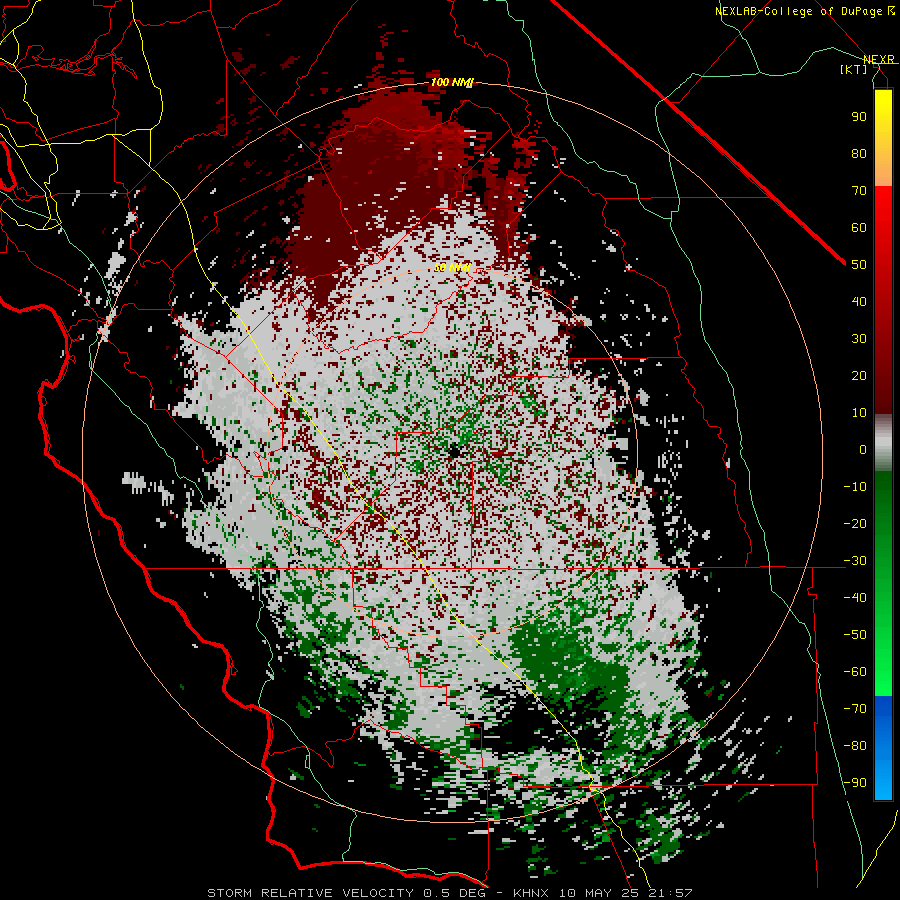Select the -70 value on velocity scale
Image resolution: width=900 pixels, height=900 pixels.
855,709
